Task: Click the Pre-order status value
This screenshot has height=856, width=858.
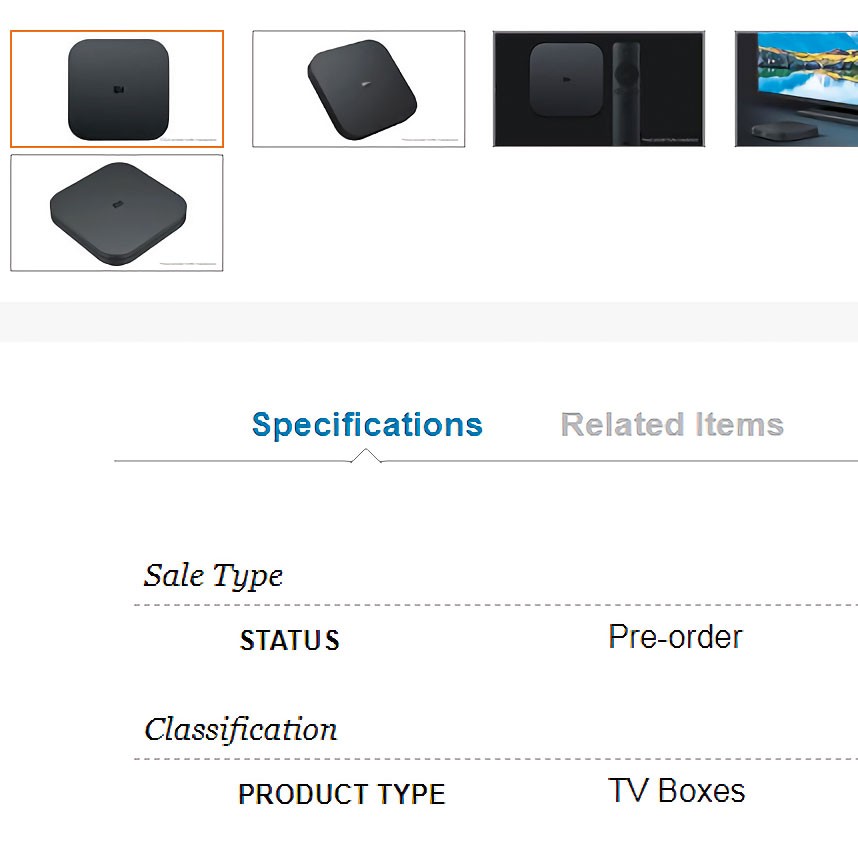Action: (675, 637)
